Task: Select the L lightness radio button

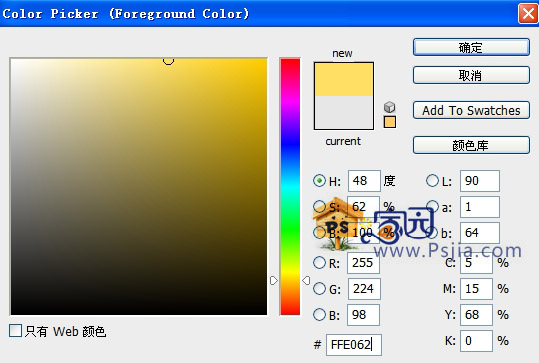Action: point(432,180)
